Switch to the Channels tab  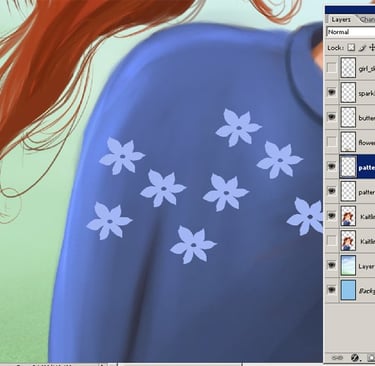click(x=367, y=20)
